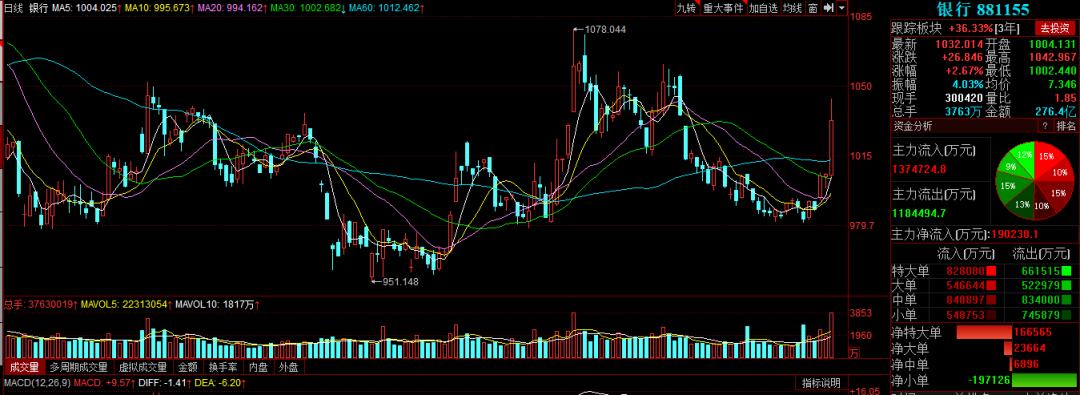Click the 窗 window icon in chart toolbar

coord(813,8)
